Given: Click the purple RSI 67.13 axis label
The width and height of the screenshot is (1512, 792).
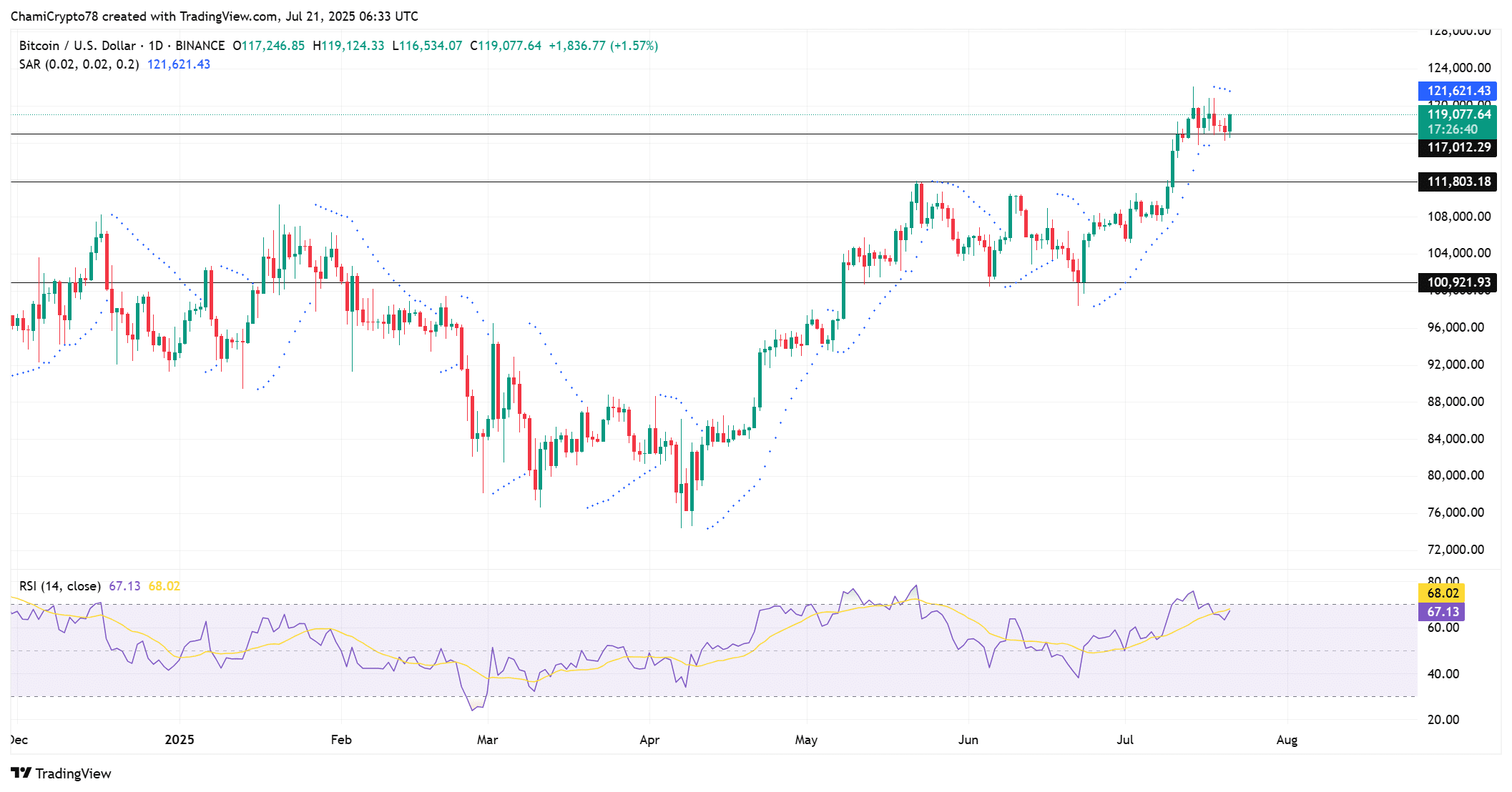Looking at the screenshot, I should point(1441,612).
